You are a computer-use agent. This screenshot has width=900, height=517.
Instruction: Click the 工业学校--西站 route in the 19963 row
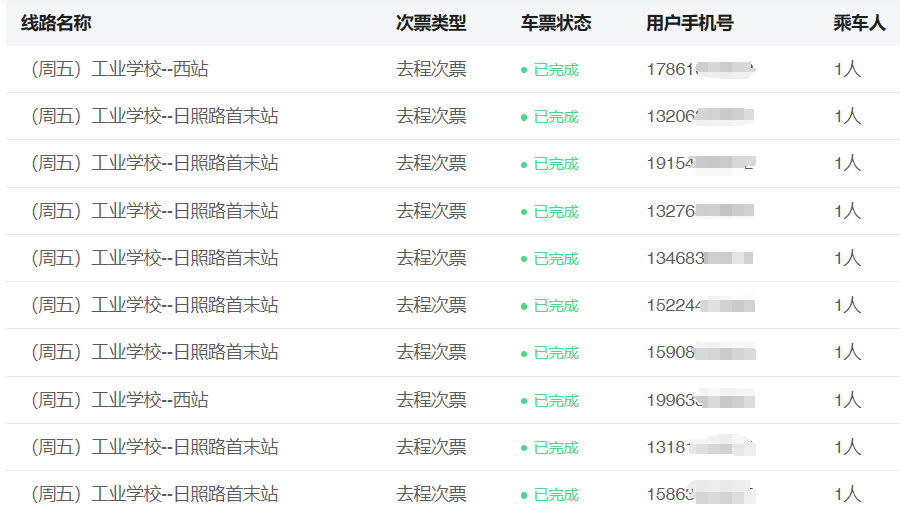point(150,401)
